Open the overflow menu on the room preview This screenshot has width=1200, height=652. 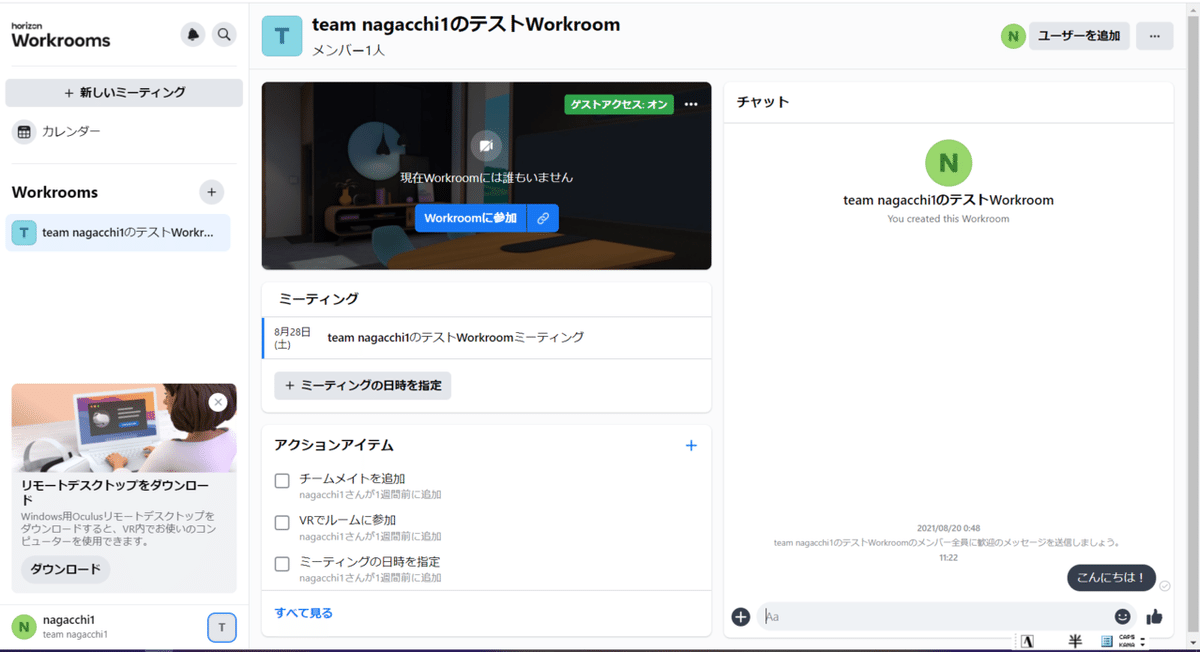pyautogui.click(x=691, y=103)
